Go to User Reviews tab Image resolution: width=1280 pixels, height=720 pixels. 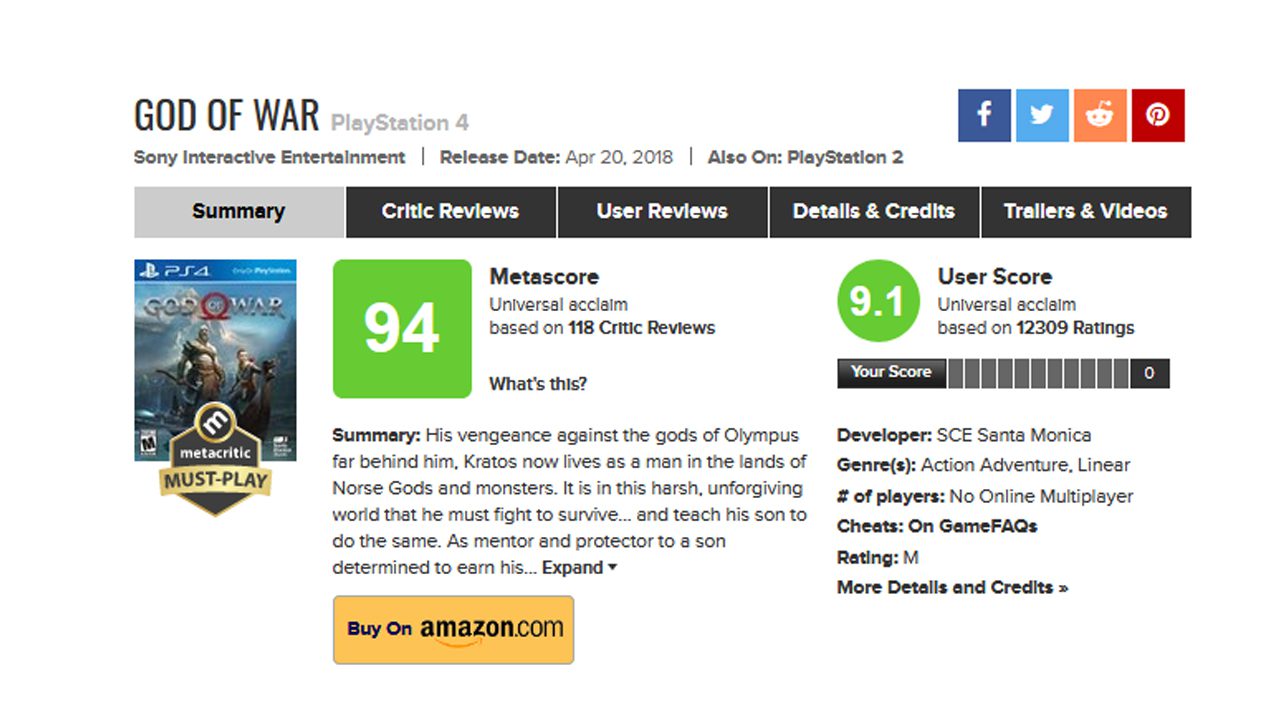coord(662,211)
